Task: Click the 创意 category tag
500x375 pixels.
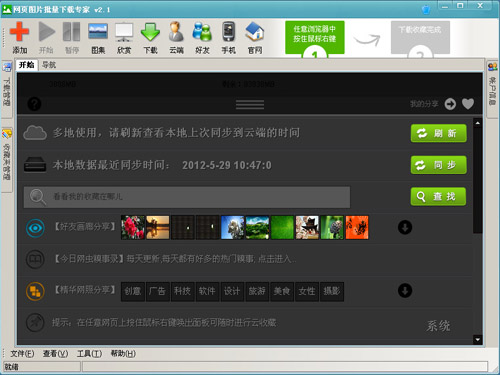Action: click(133, 291)
